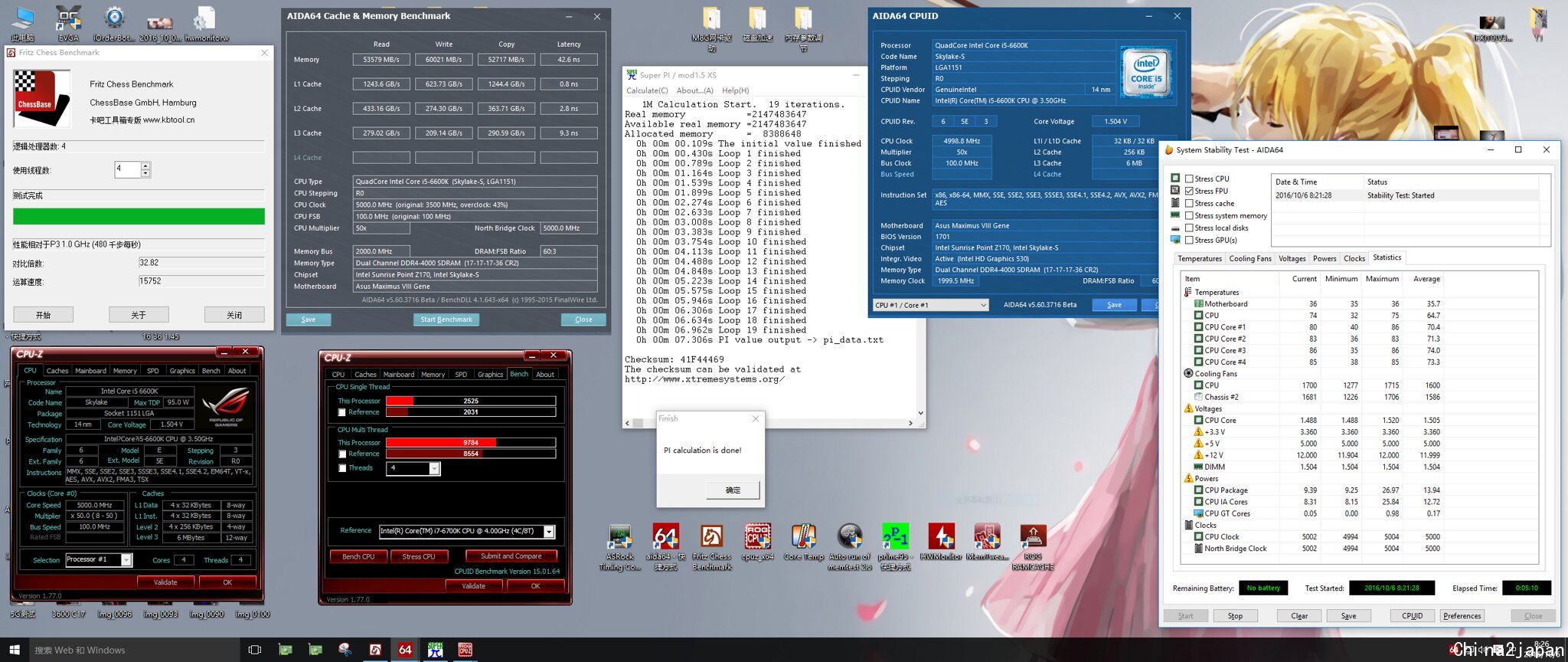This screenshot has height=662, width=1568.
Task: Launch the prime95 desktop shortcut
Action: coord(895,547)
